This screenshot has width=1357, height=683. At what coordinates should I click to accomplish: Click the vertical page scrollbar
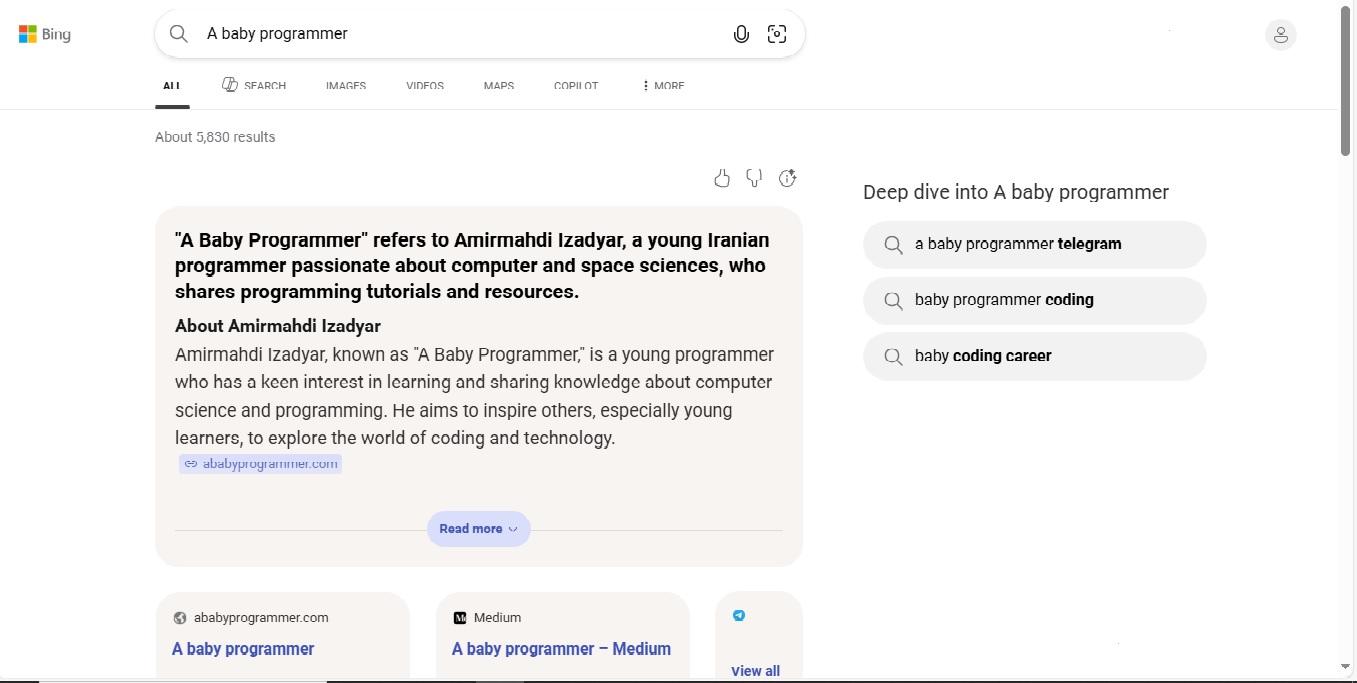pyautogui.click(x=1345, y=340)
